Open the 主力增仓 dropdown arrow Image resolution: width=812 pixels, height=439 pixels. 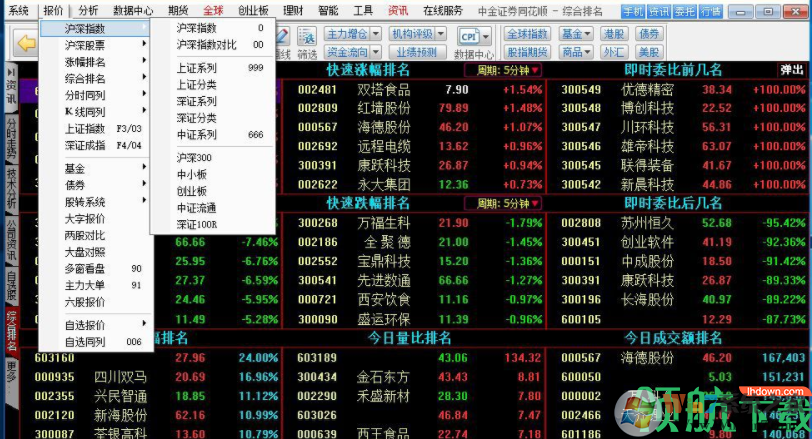pos(376,34)
